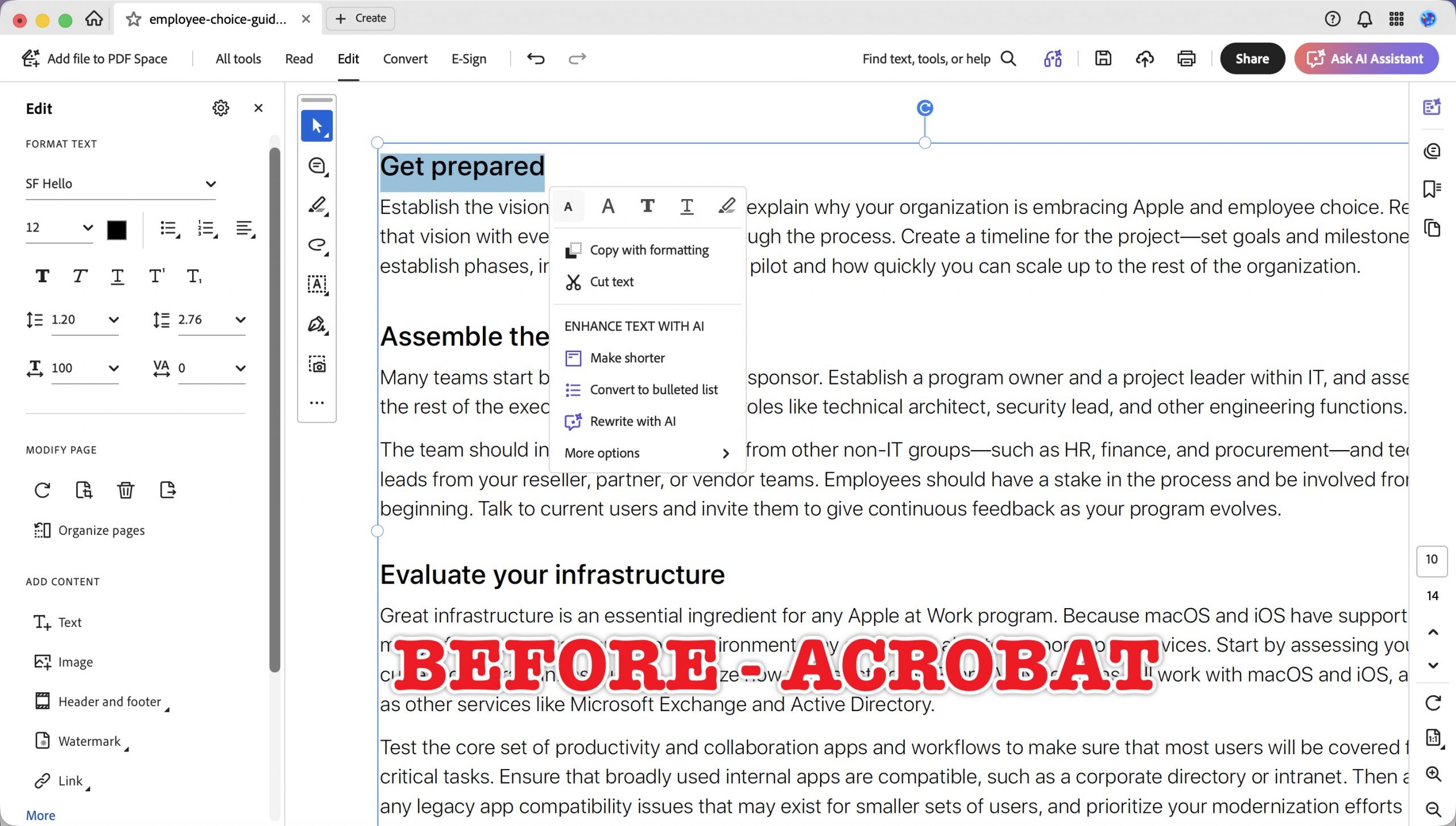This screenshot has width=1456, height=826.
Task: Redo the last action
Action: tap(577, 59)
